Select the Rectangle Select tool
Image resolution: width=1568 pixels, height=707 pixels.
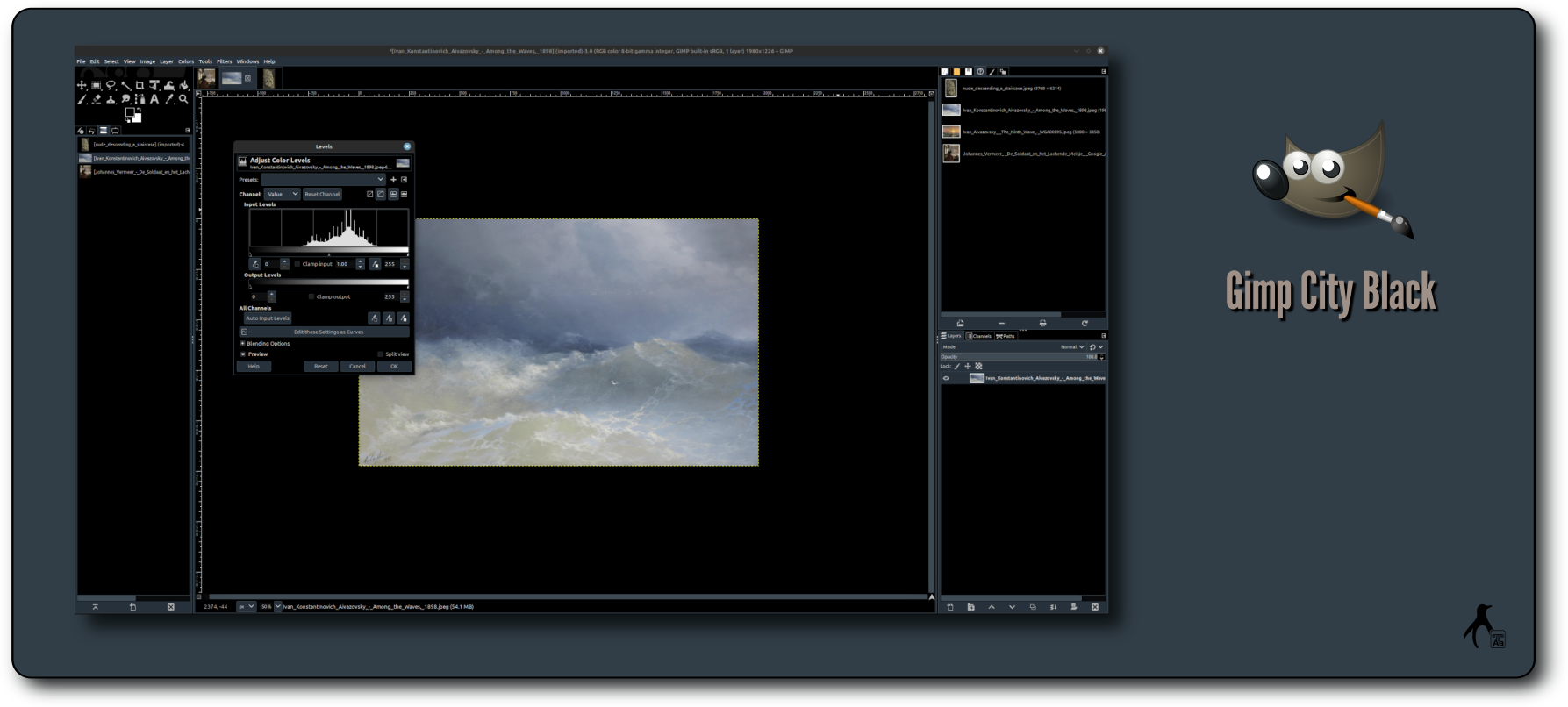97,85
